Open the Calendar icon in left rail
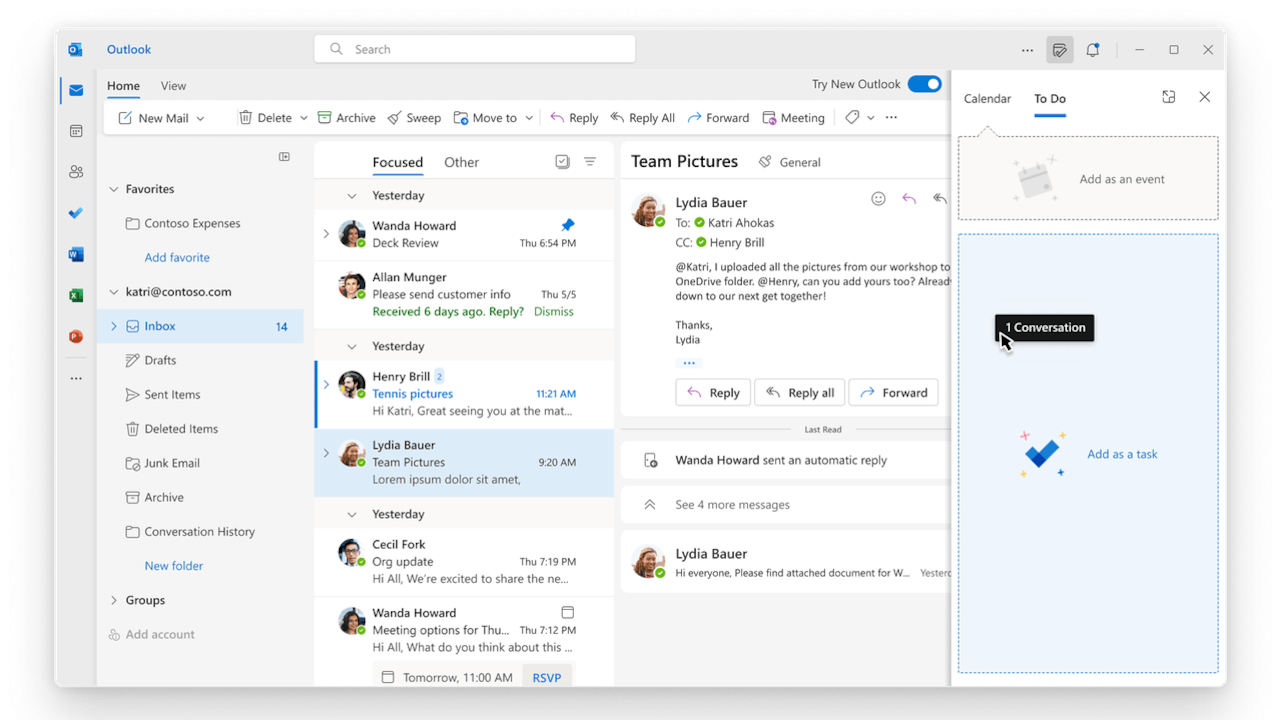This screenshot has height=720, width=1280. pos(76,131)
